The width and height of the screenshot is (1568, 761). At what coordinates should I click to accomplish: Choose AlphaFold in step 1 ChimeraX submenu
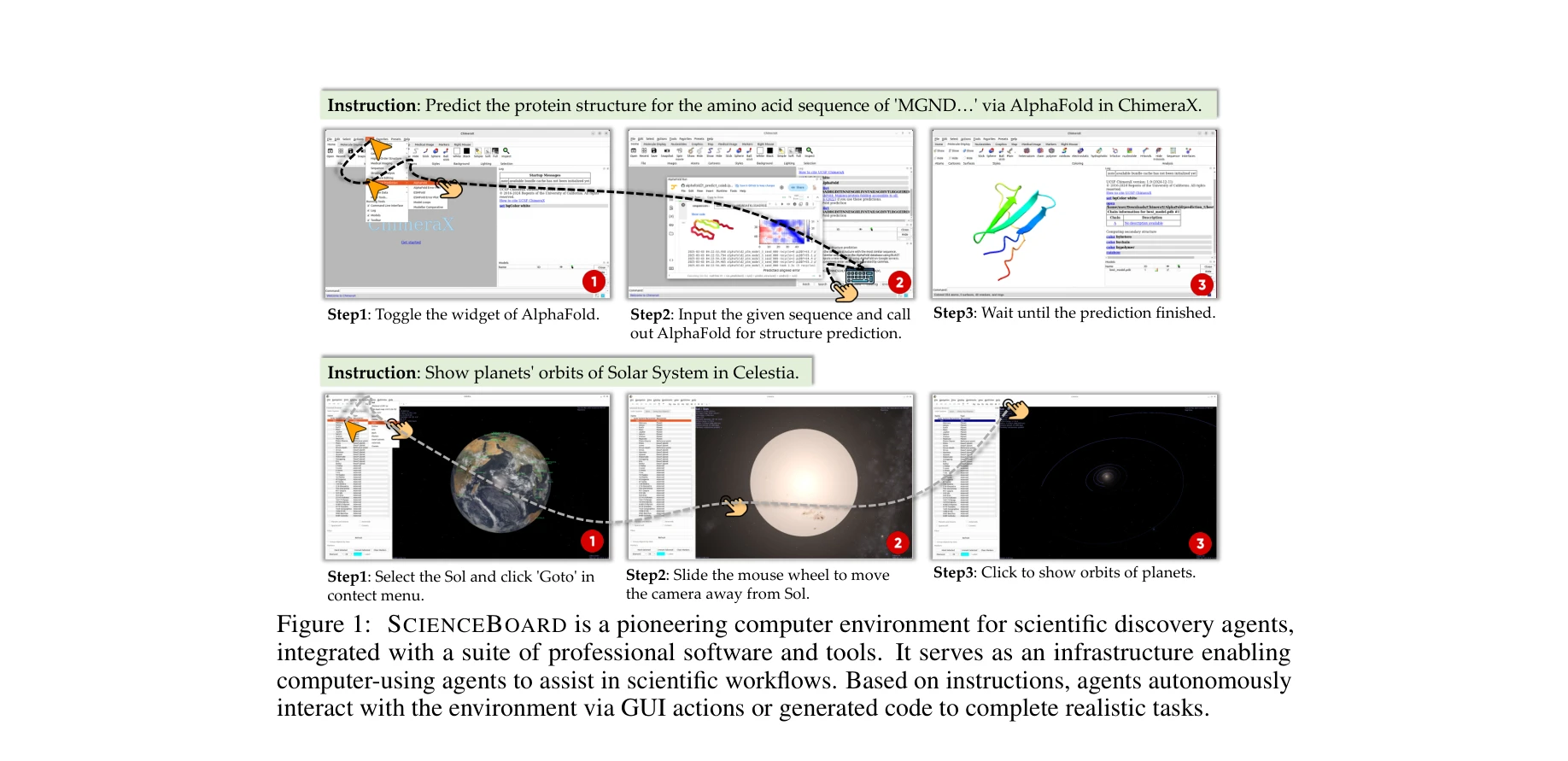pyautogui.click(x=421, y=183)
